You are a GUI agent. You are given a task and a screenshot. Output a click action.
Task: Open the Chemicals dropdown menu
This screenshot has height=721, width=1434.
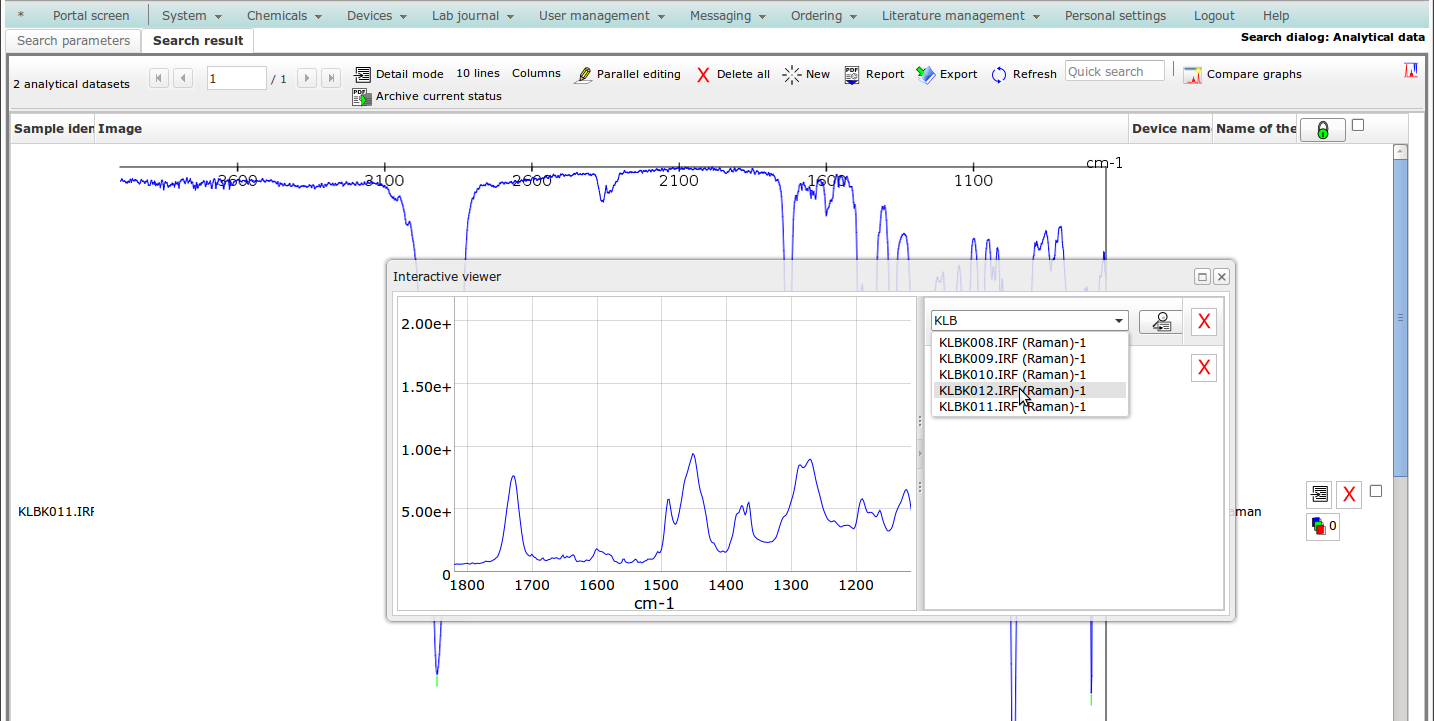[284, 15]
